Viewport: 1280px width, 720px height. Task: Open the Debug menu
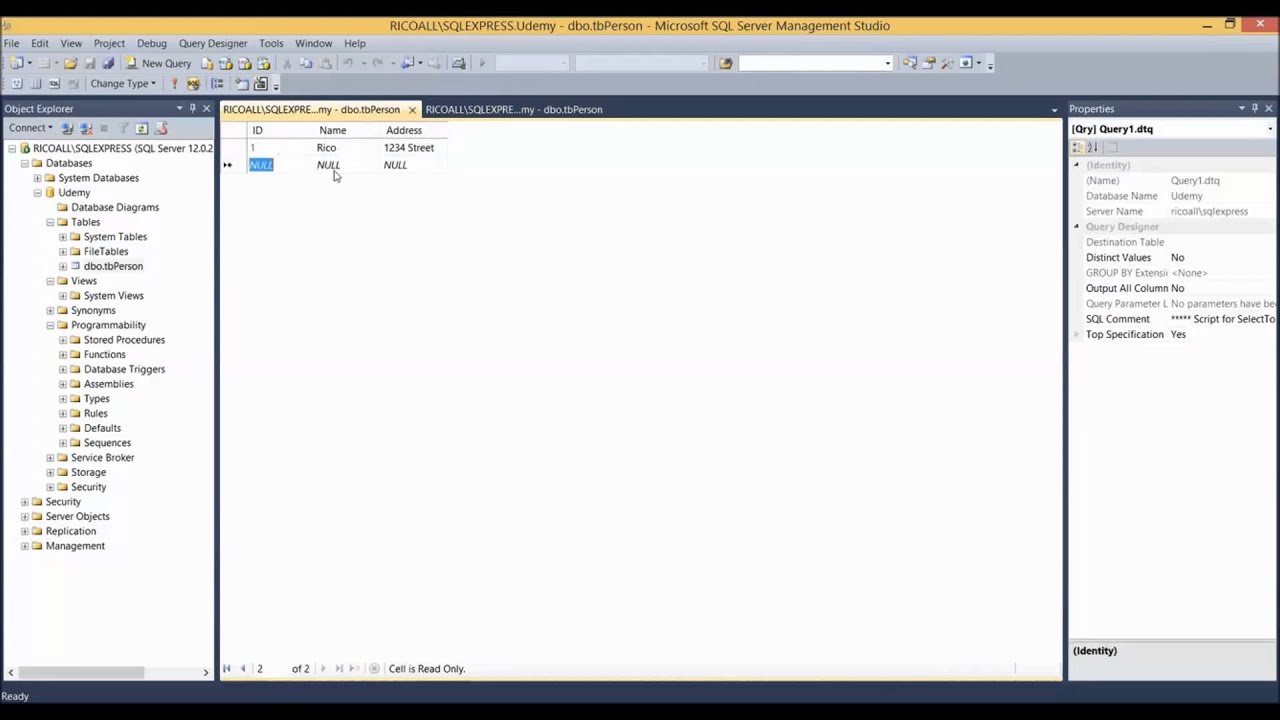pyautogui.click(x=152, y=43)
